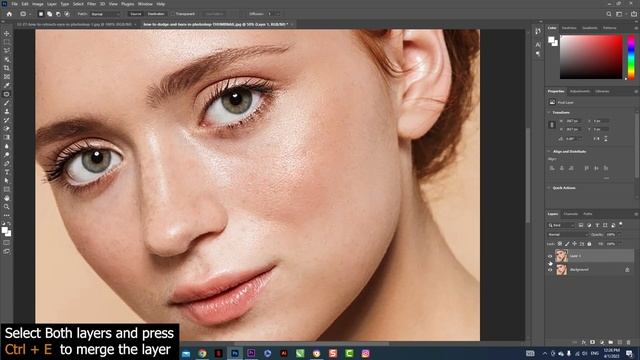The height and width of the screenshot is (360, 640).
Task: Hide Layer 1 with eye icon
Action: tap(550, 256)
